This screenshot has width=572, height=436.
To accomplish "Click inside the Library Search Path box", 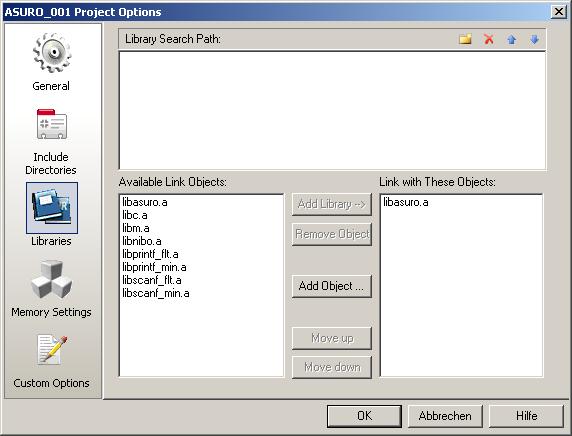I will point(332,110).
